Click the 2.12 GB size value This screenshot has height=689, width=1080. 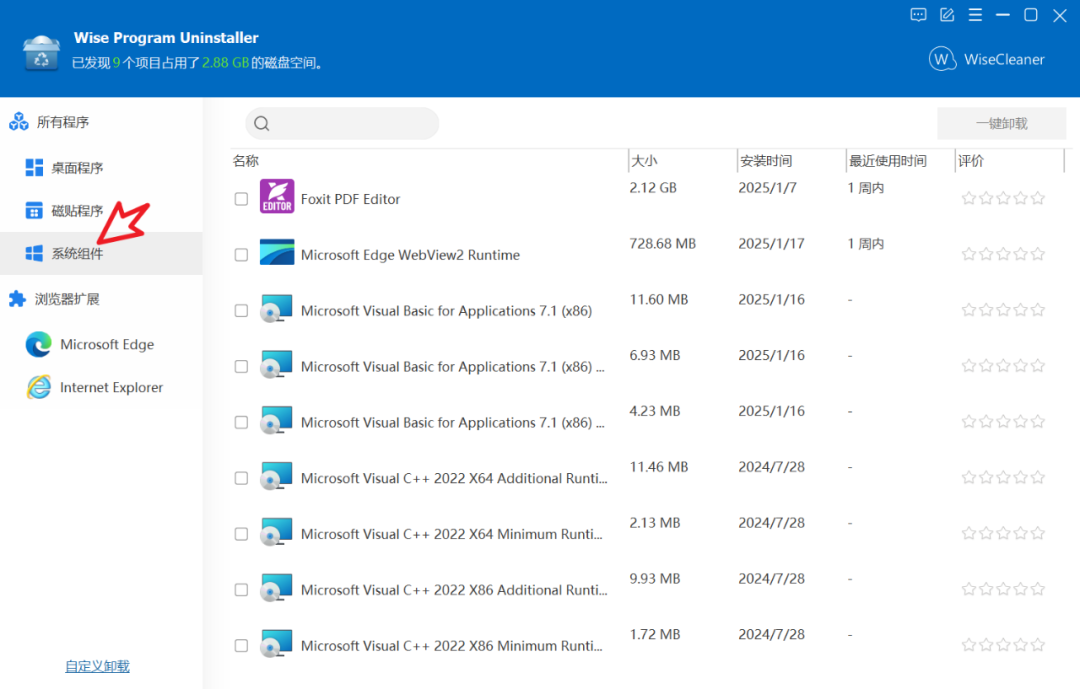(653, 187)
